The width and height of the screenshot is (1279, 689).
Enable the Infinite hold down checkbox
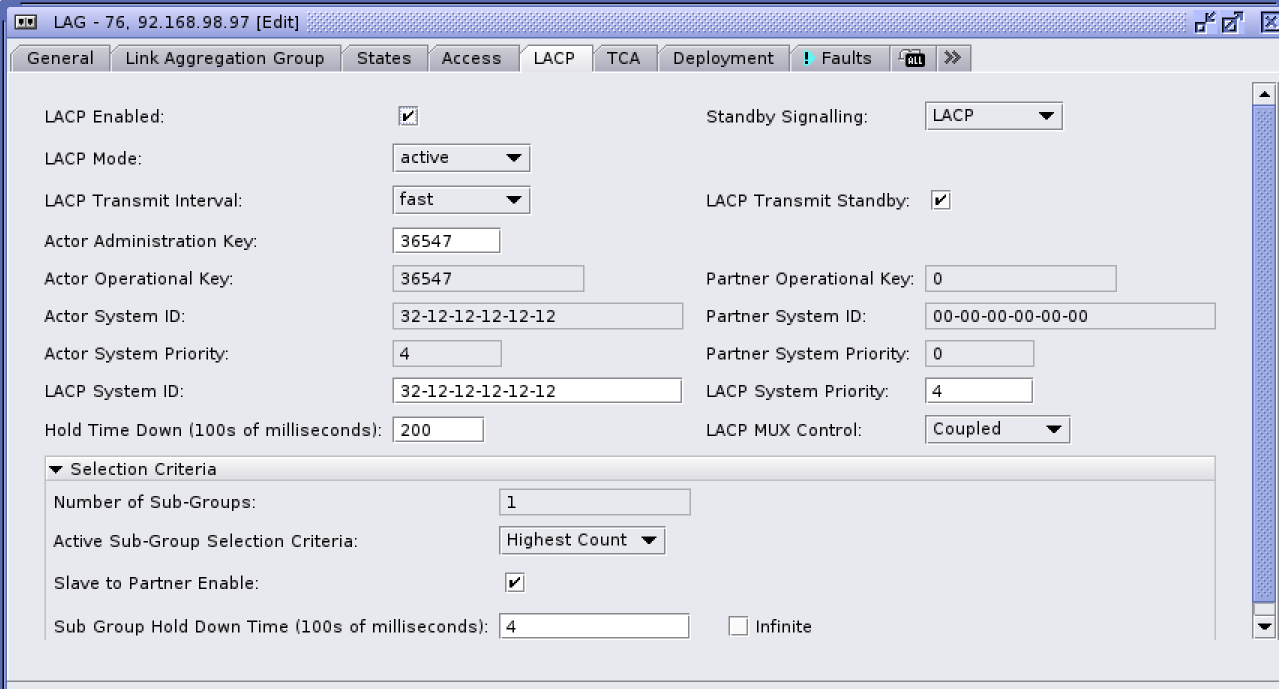[x=738, y=627]
